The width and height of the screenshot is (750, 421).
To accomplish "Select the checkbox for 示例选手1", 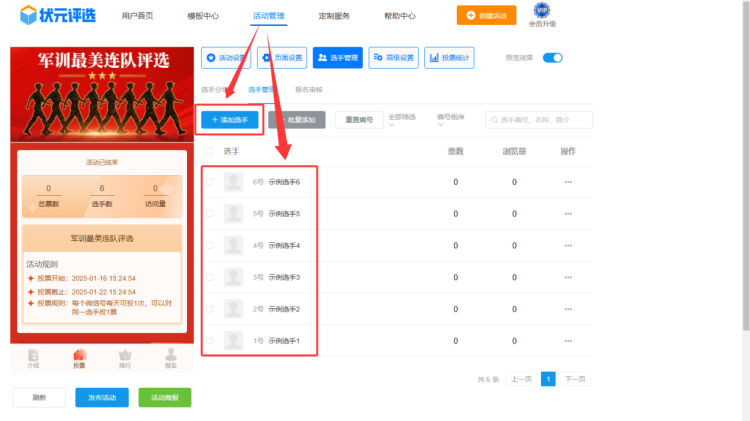I will [x=209, y=341].
